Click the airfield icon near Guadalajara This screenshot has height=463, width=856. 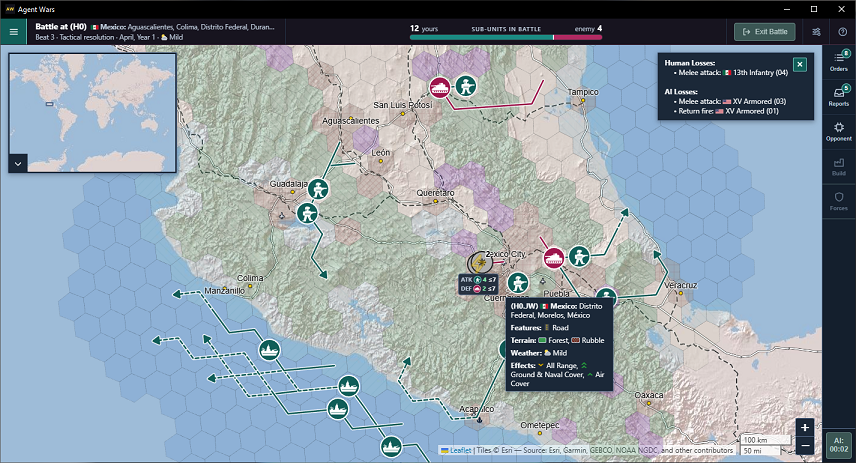(x=282, y=216)
